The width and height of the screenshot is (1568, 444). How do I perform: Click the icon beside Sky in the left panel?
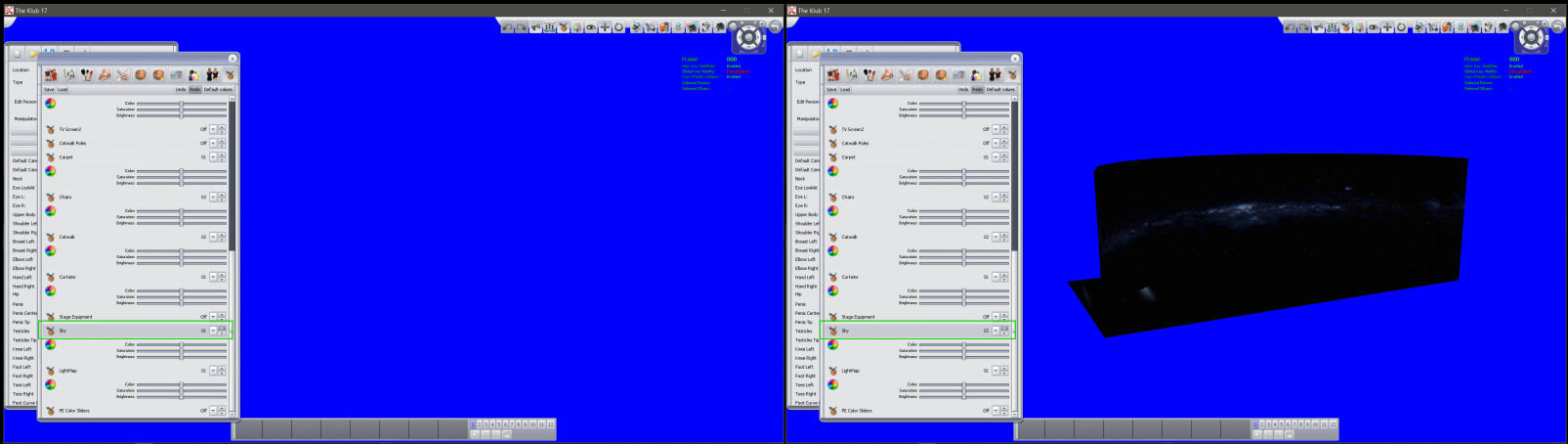pyautogui.click(x=51, y=331)
